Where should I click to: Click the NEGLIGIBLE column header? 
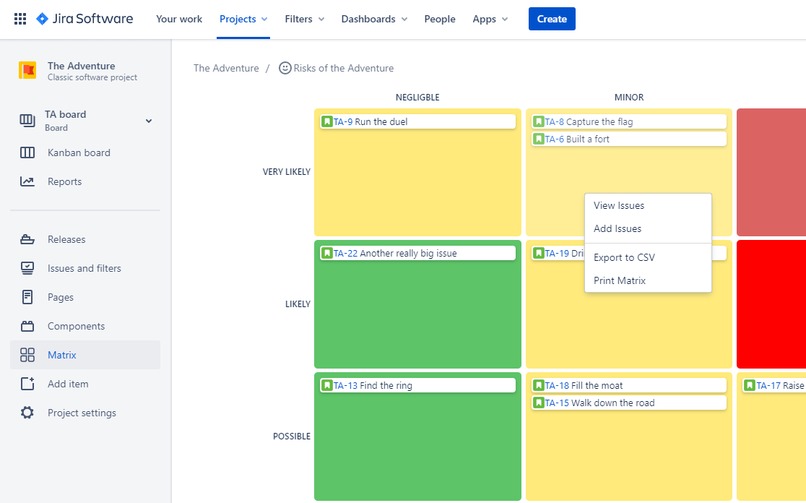coord(417,97)
